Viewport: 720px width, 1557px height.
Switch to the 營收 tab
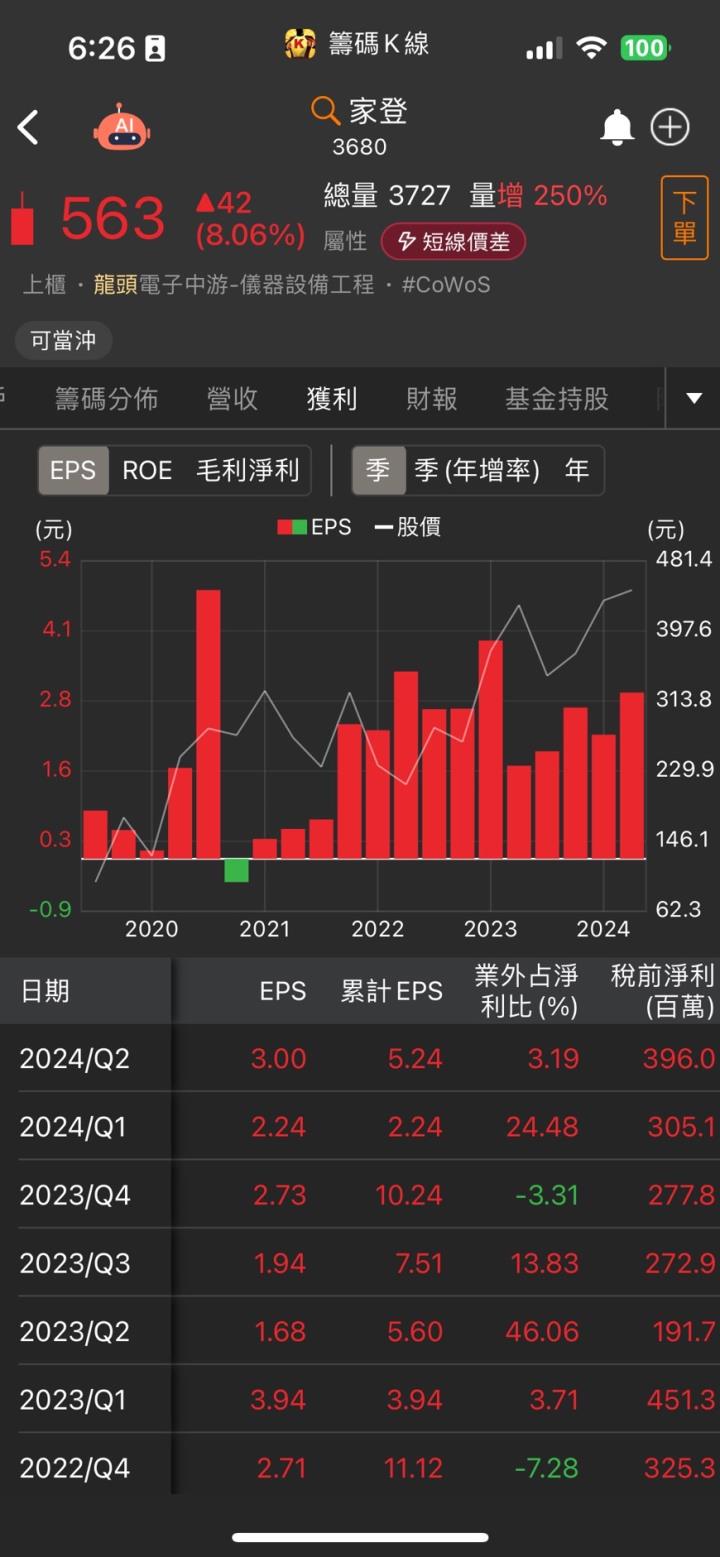coord(232,399)
